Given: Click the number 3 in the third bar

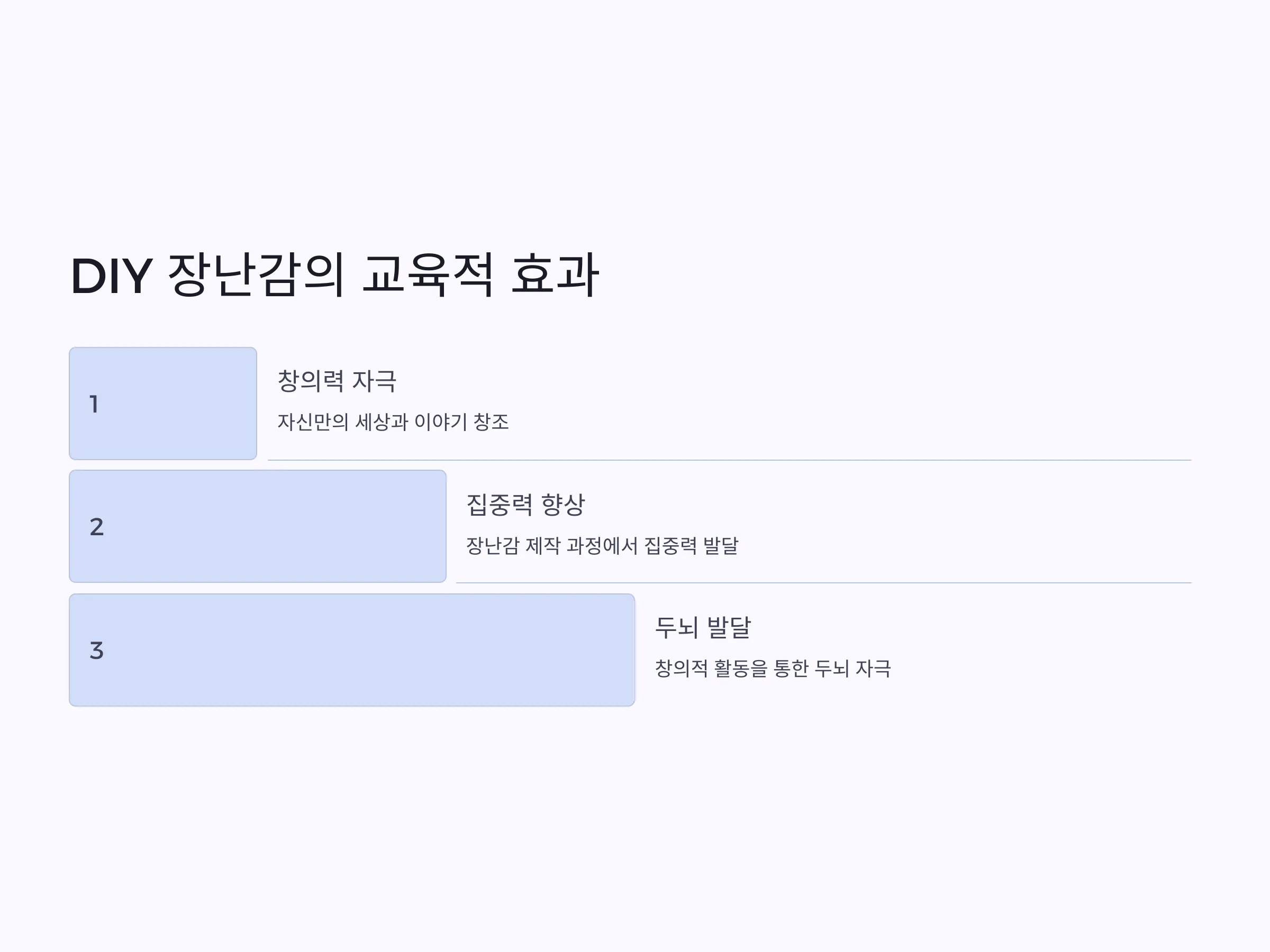Looking at the screenshot, I should point(96,650).
